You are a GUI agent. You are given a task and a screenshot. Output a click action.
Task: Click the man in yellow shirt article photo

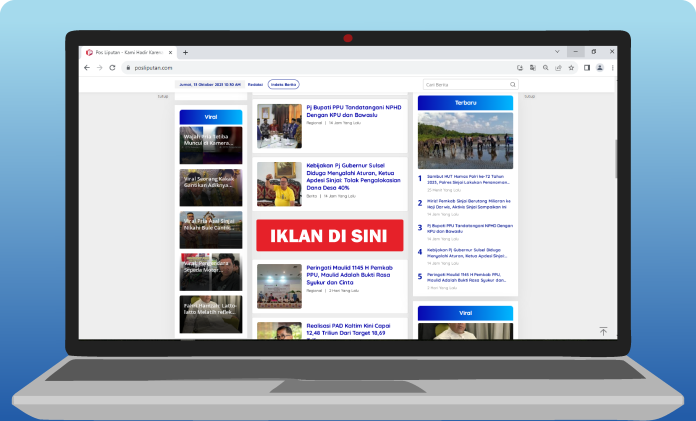279,184
